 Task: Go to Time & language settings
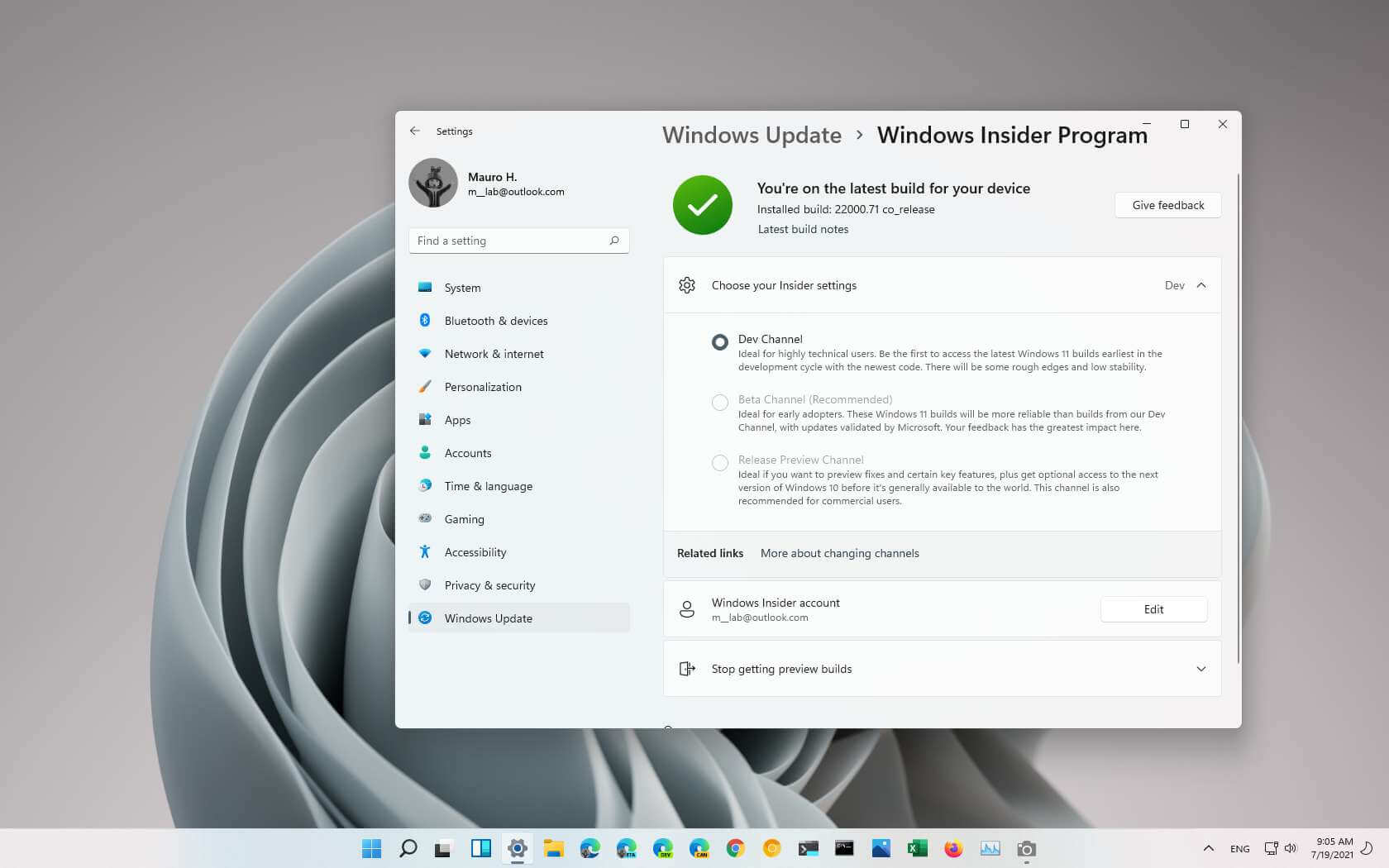pos(488,486)
